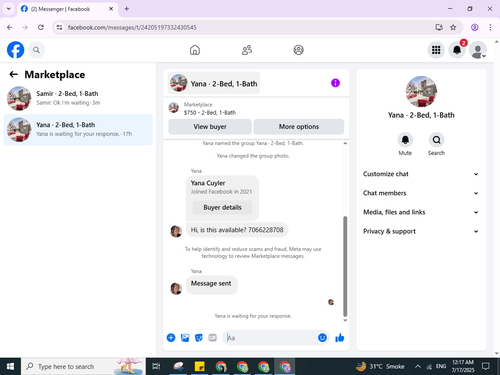Click the chat scroll down arrow
This screenshot has height=375, width=500.
[345, 320]
